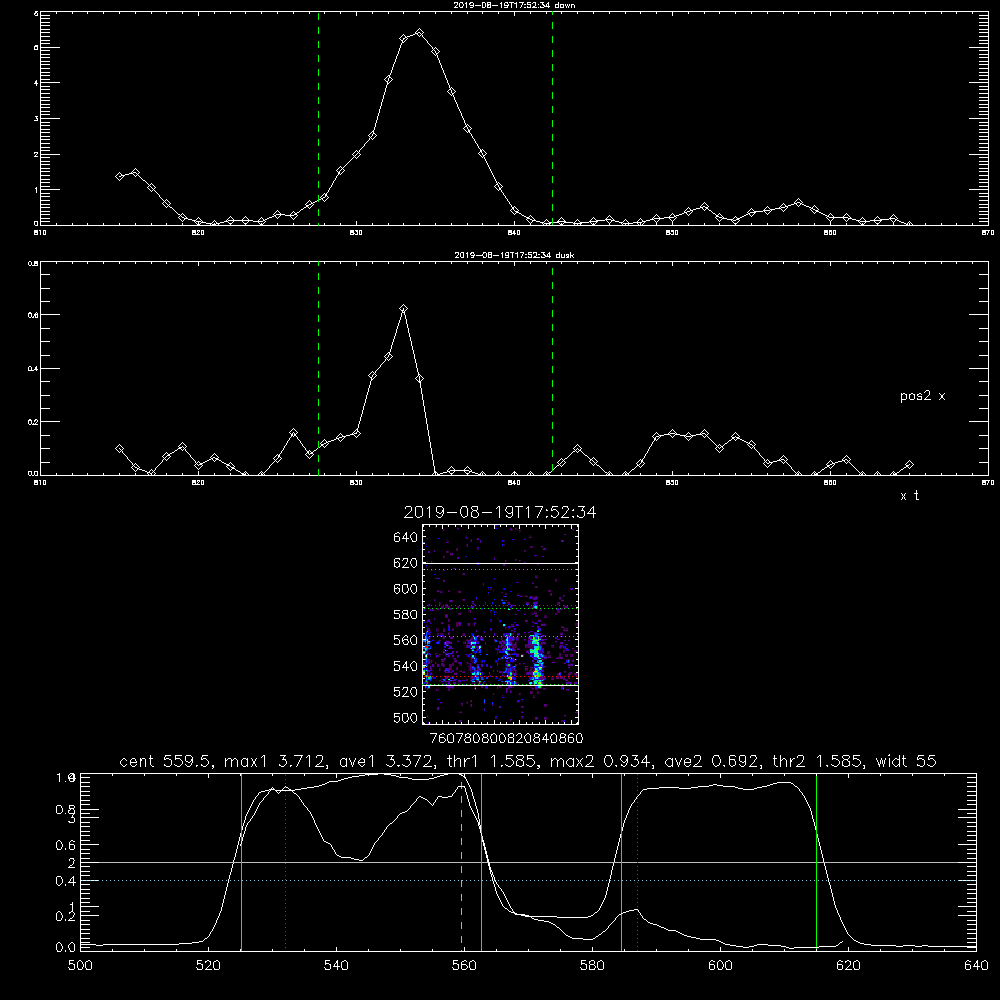Screen dimensions: 1000x1000
Task: Click the blue dotted horizontal threshold line
Action: tap(528, 881)
